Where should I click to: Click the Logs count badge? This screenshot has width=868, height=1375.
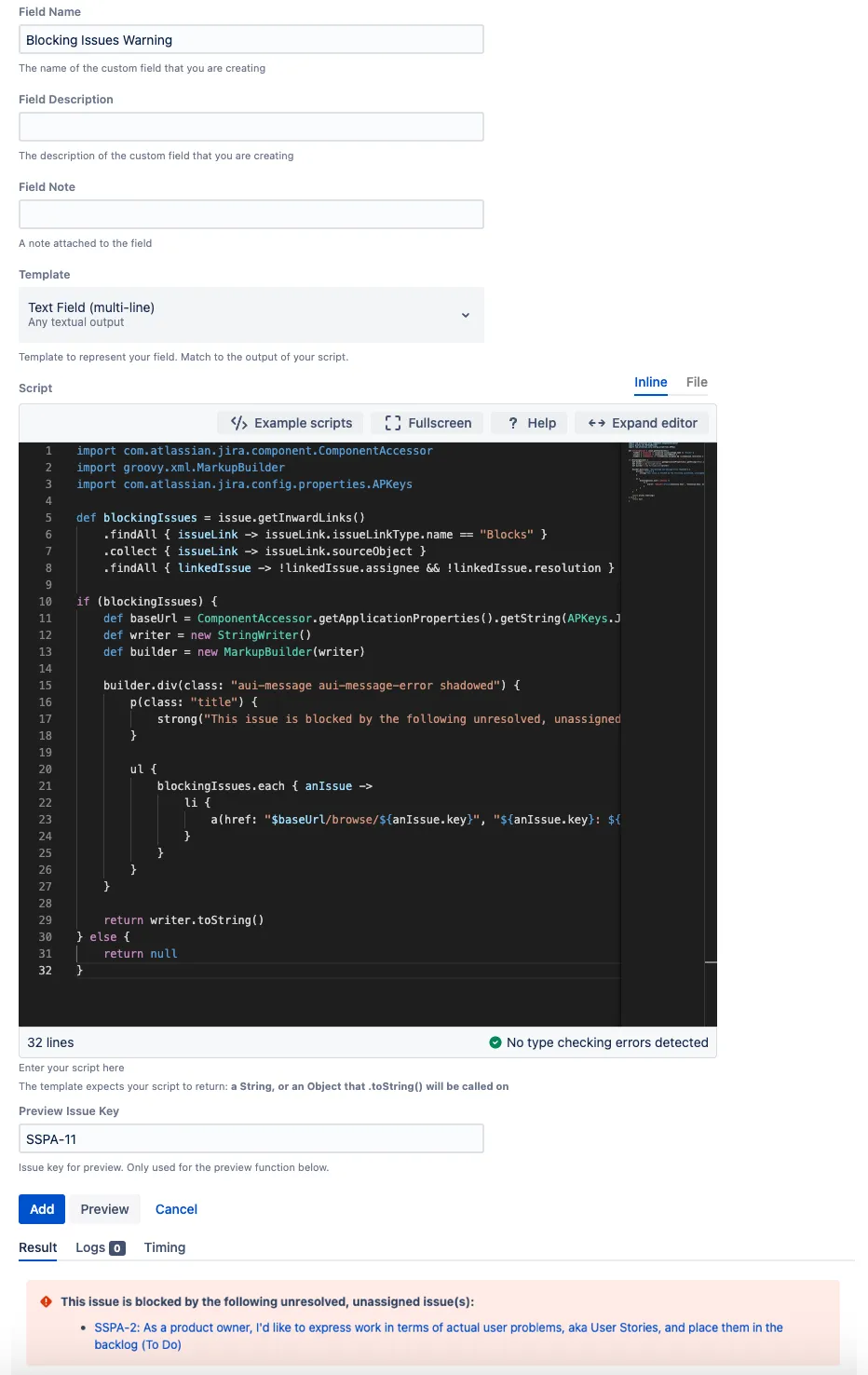click(x=117, y=1248)
